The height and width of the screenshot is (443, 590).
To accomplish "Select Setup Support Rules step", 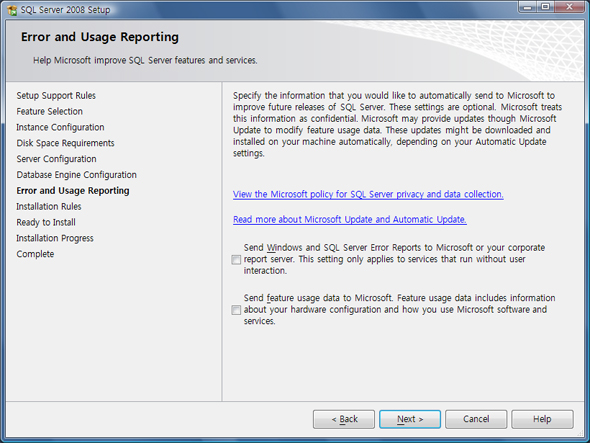I will [x=56, y=96].
